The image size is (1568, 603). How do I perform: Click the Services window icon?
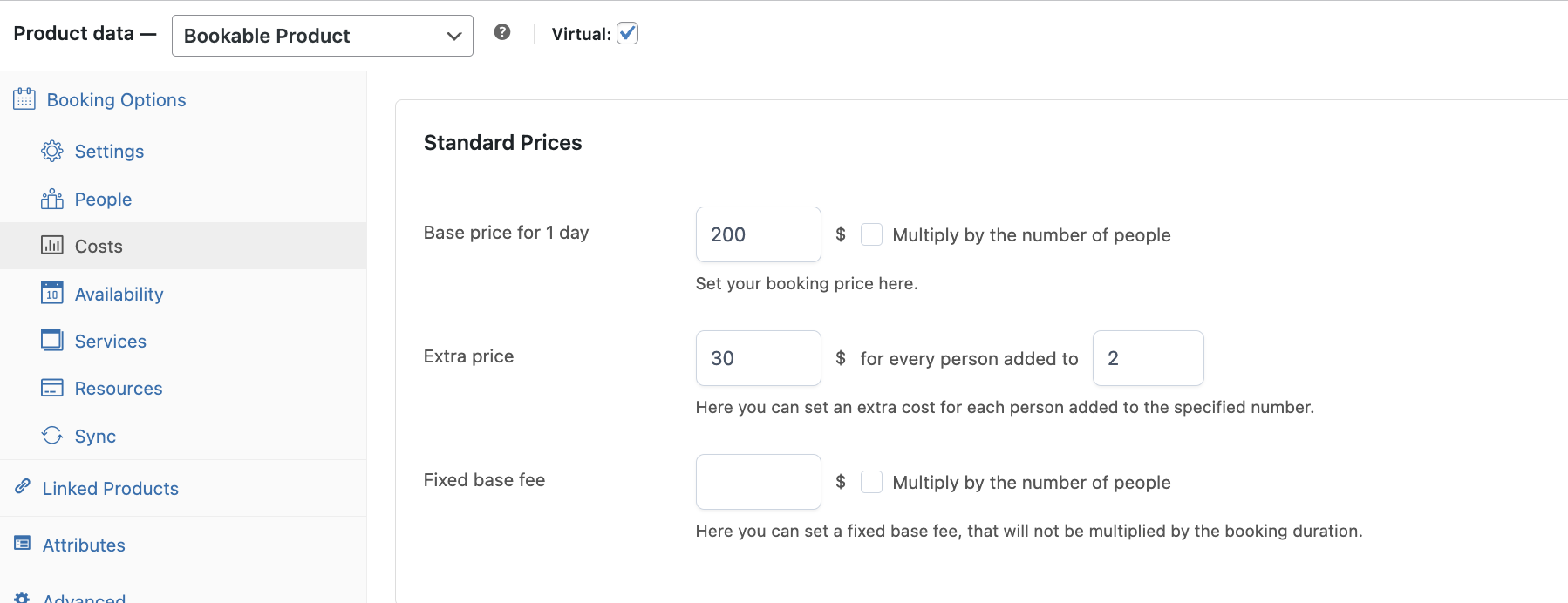(52, 341)
